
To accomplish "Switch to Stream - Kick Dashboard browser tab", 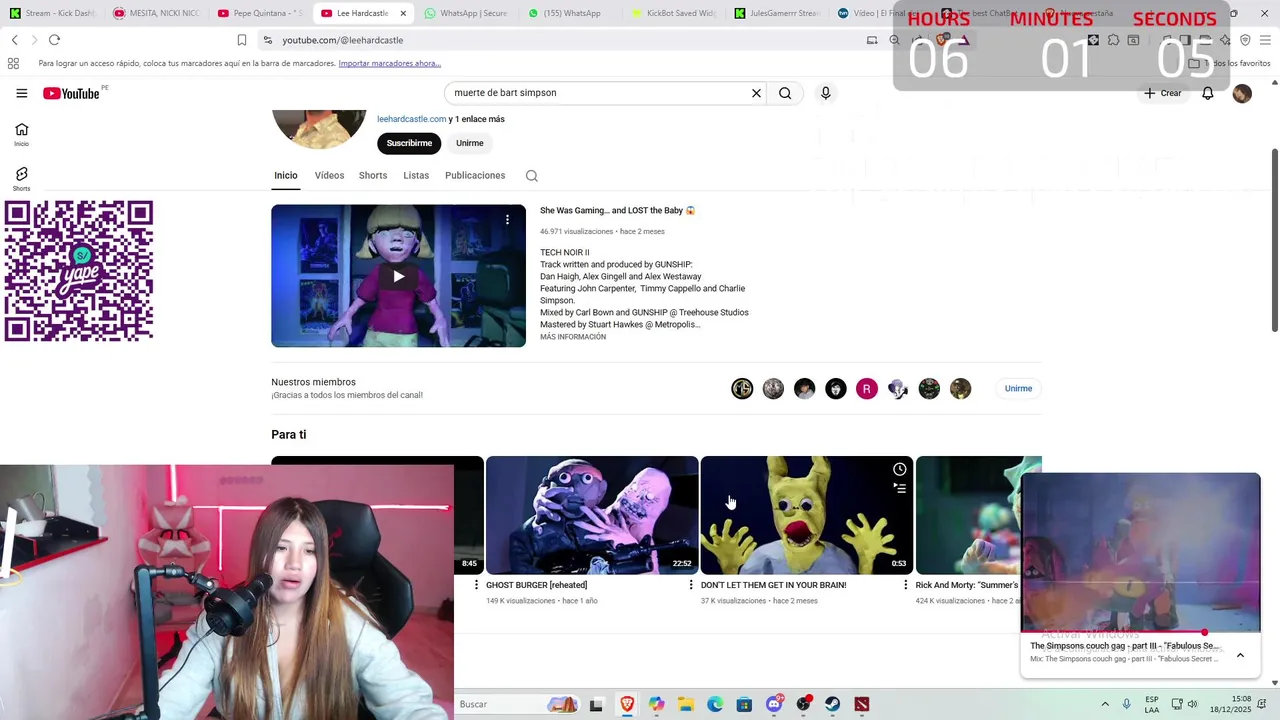I will (x=52, y=13).
